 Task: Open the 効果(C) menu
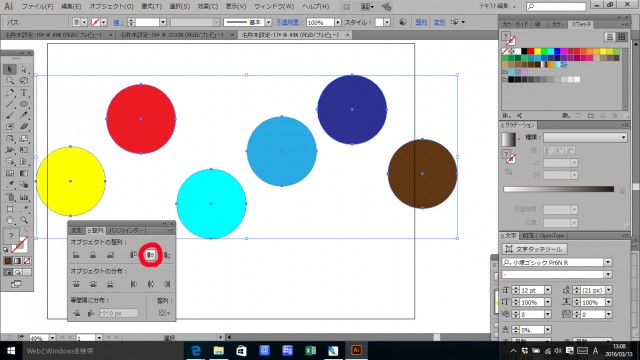click(x=207, y=7)
